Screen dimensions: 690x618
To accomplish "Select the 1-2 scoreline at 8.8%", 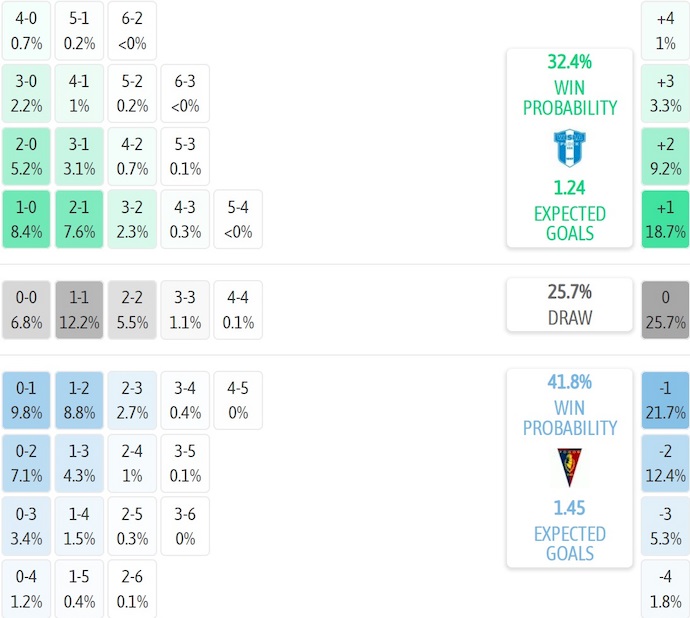I will point(79,400).
